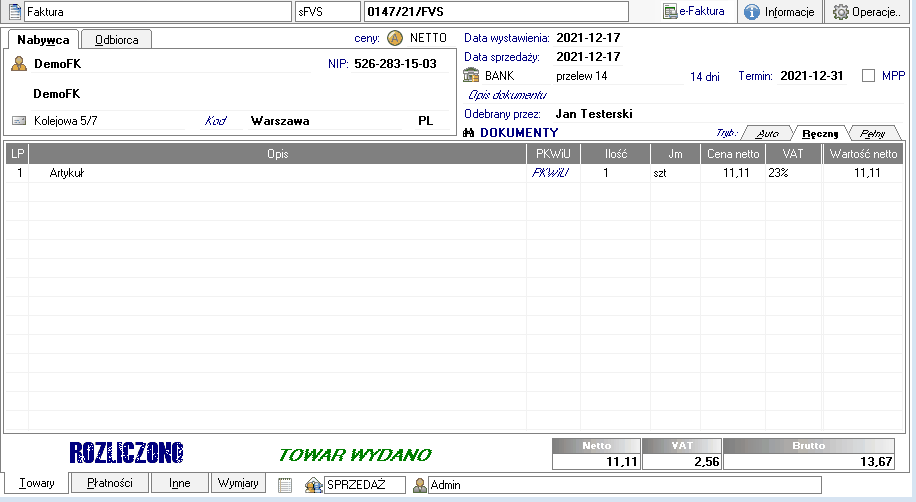Click the BANK payment icon

(471, 76)
